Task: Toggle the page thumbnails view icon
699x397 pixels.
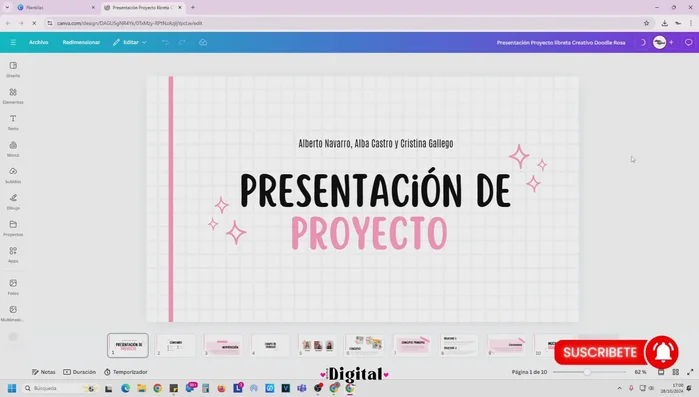Action: [x=661, y=372]
